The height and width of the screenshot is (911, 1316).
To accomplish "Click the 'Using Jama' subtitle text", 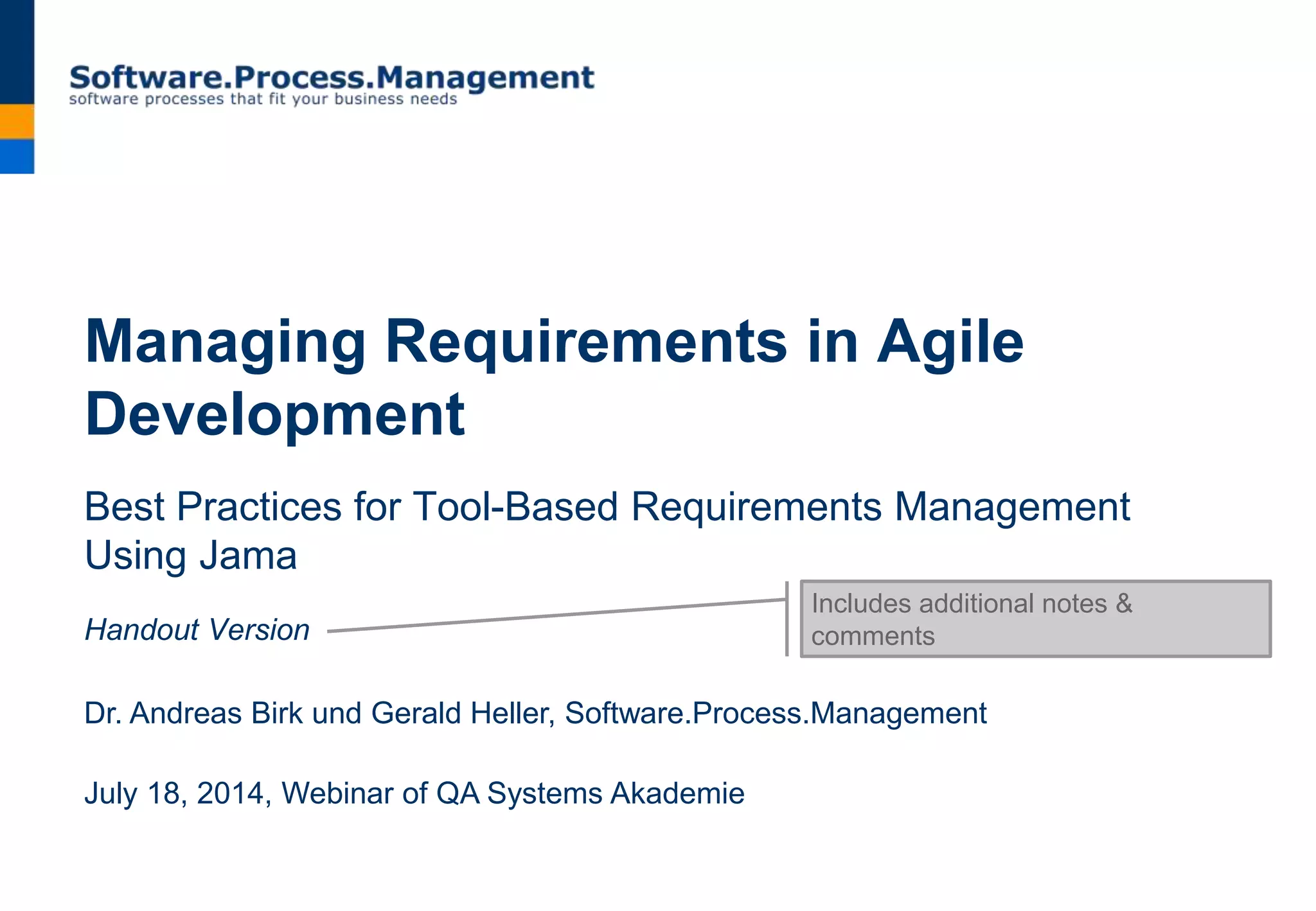I will point(191,556).
